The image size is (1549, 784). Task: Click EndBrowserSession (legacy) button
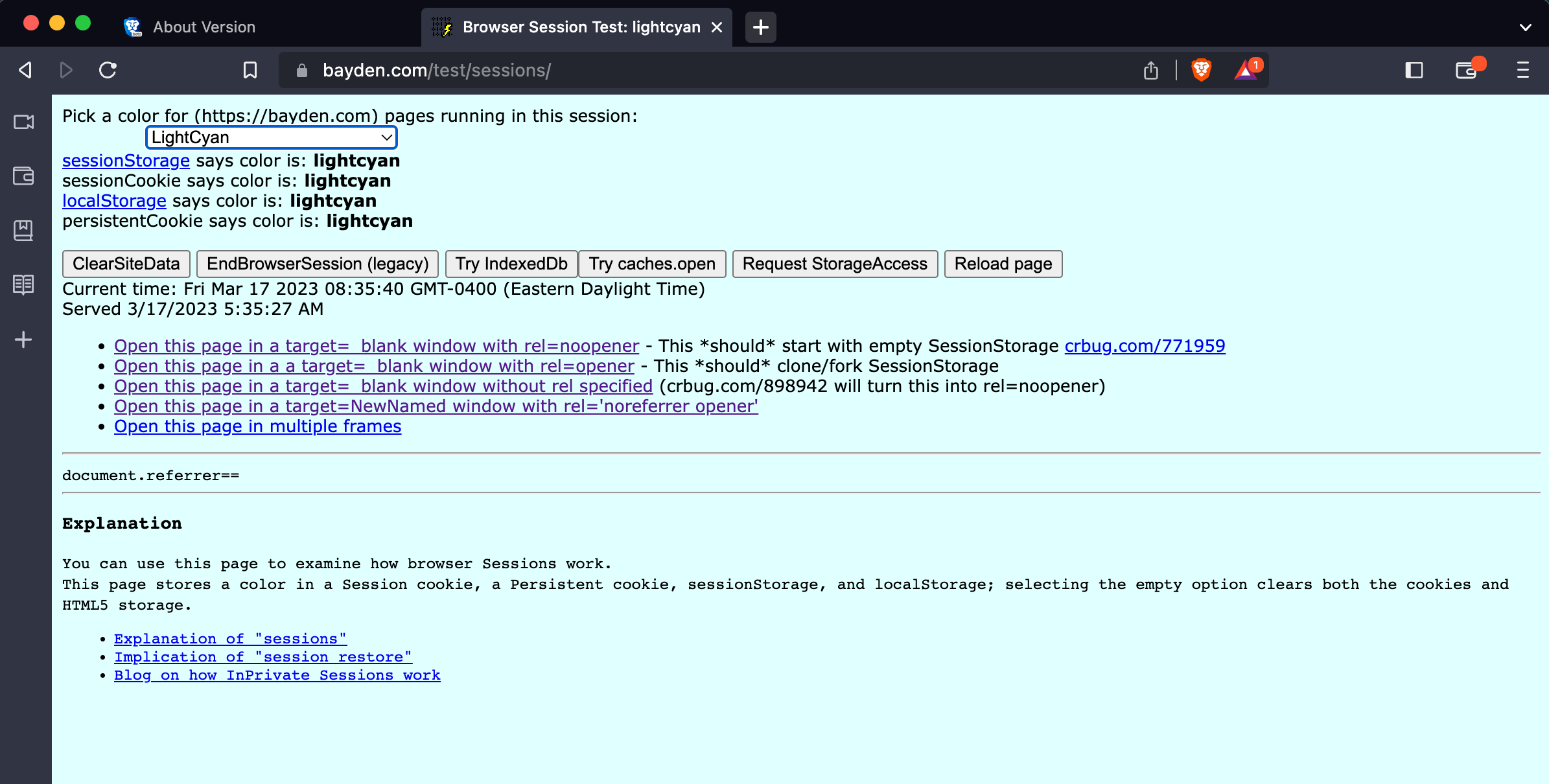(x=318, y=264)
